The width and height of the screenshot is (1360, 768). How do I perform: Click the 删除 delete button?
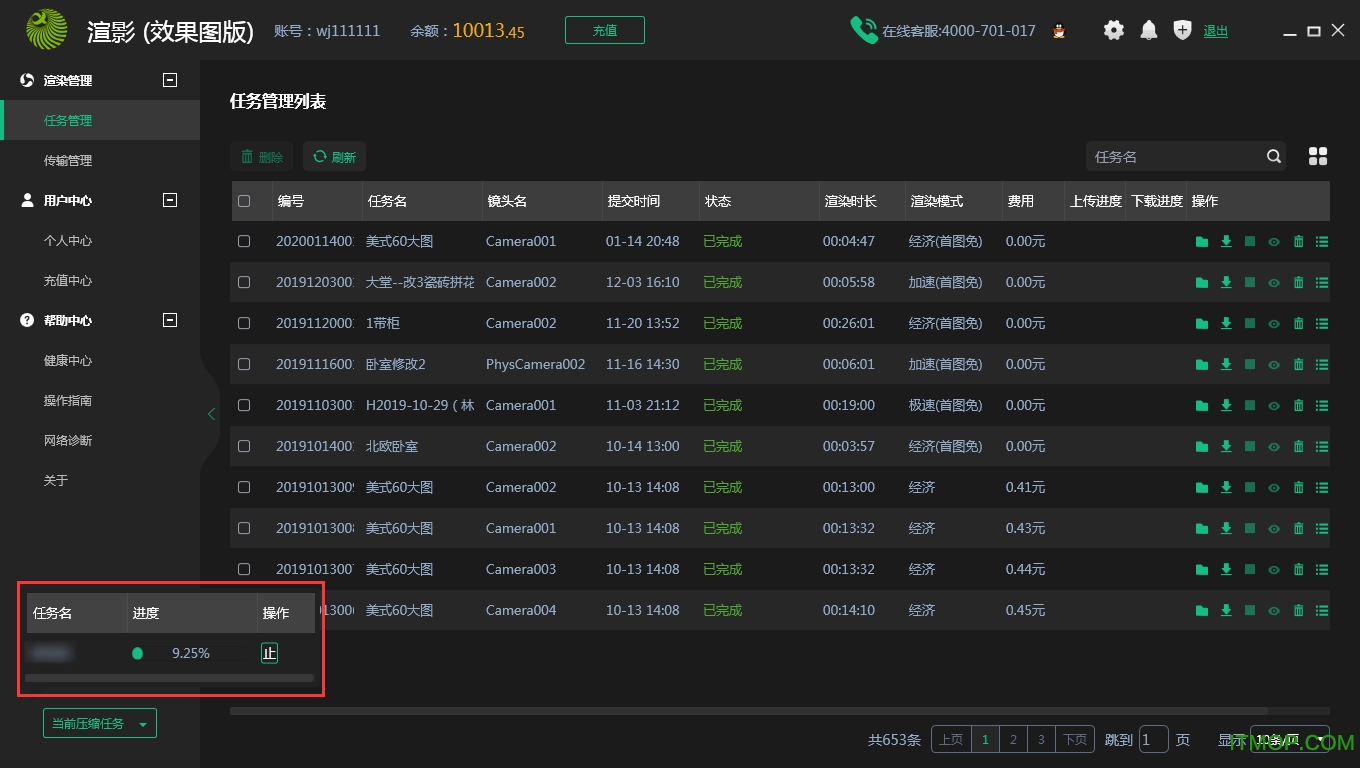click(261, 157)
